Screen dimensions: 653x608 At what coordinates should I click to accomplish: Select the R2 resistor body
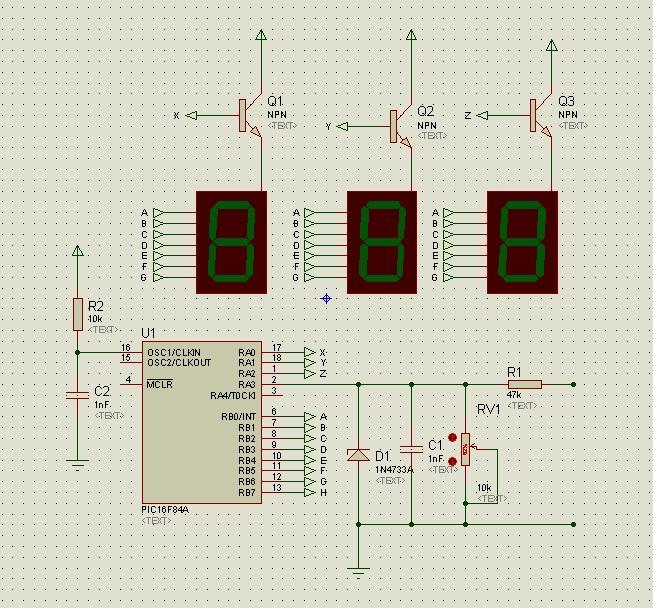[78, 314]
